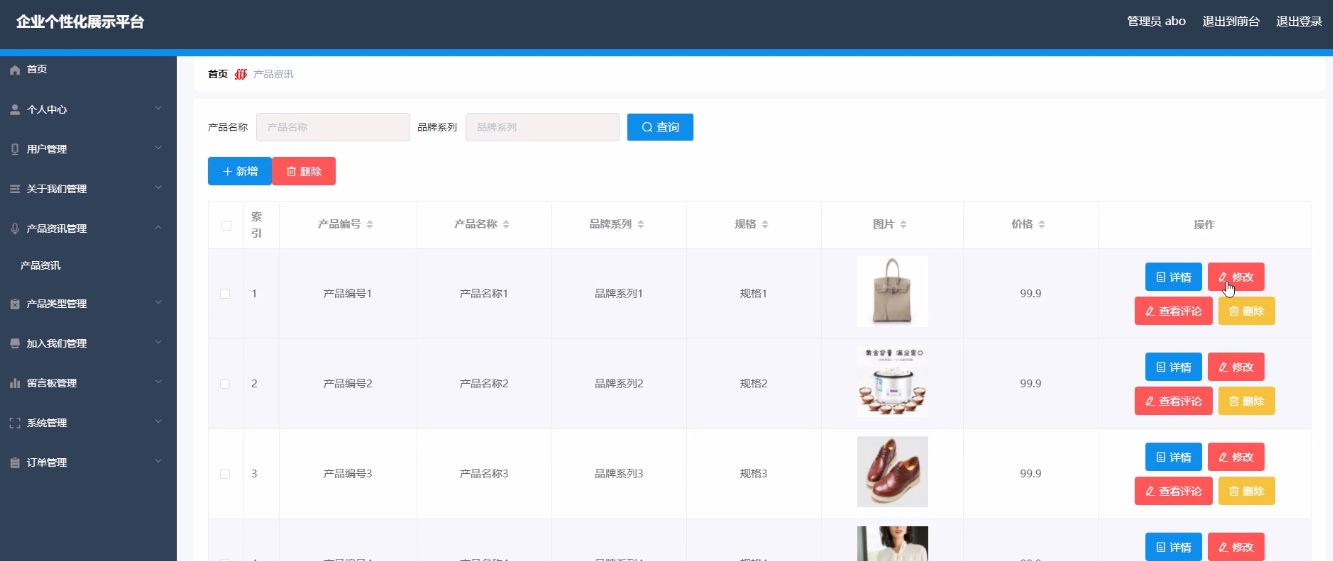
Task: Click yellow 删除 button for 产品名称1
Action: click(x=1247, y=311)
